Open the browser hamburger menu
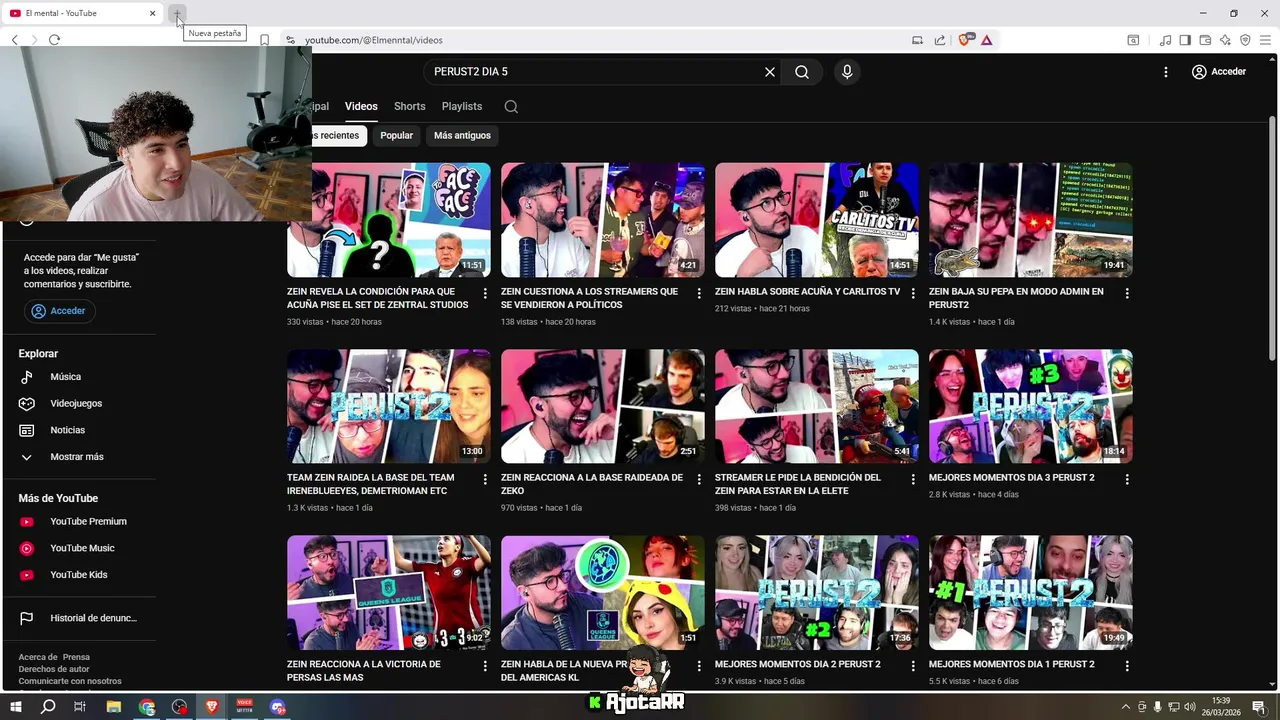 1265,40
